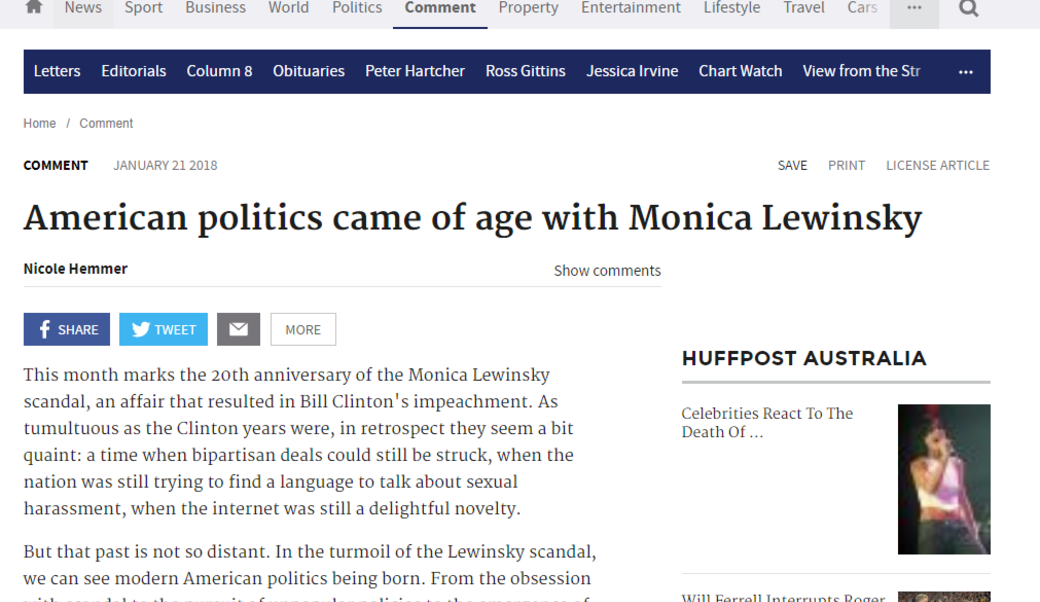Open MORE sharing options
Image resolution: width=1040 pixels, height=602 pixels.
(303, 329)
